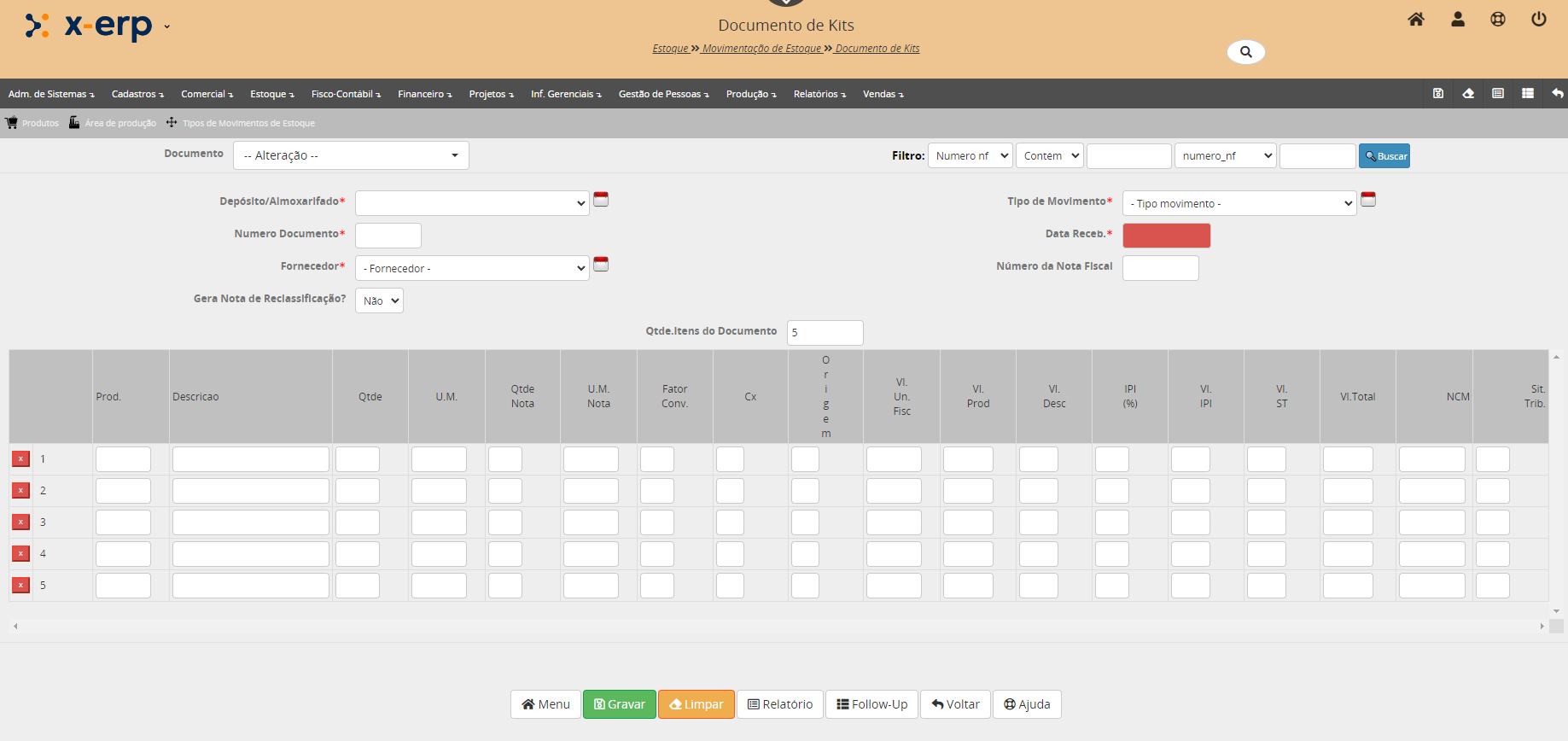Open the user profile icon
Image resolution: width=1568 pixels, height=741 pixels.
(1458, 20)
